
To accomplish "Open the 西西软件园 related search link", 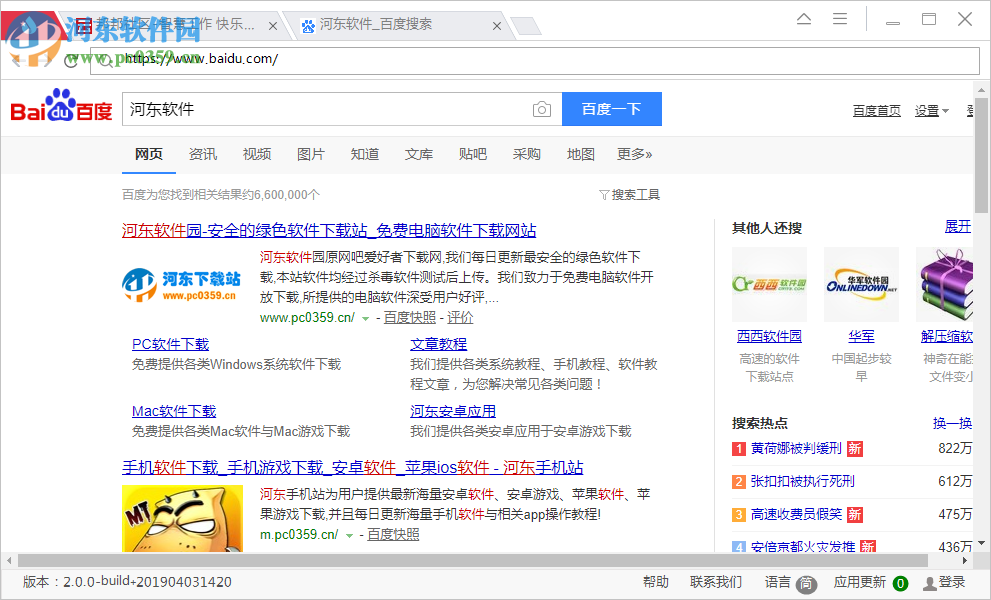I will [x=769, y=336].
